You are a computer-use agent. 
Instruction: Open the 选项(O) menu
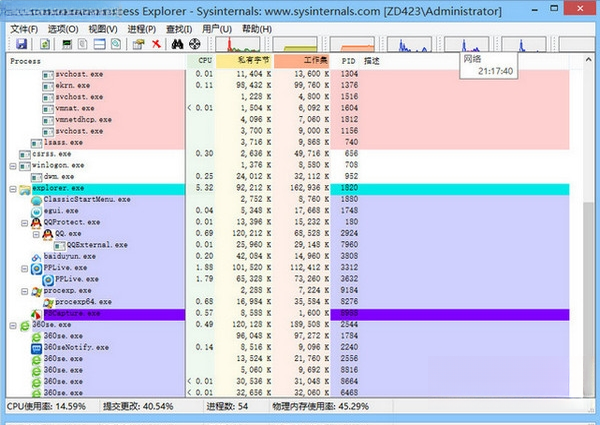pyautogui.click(x=63, y=29)
